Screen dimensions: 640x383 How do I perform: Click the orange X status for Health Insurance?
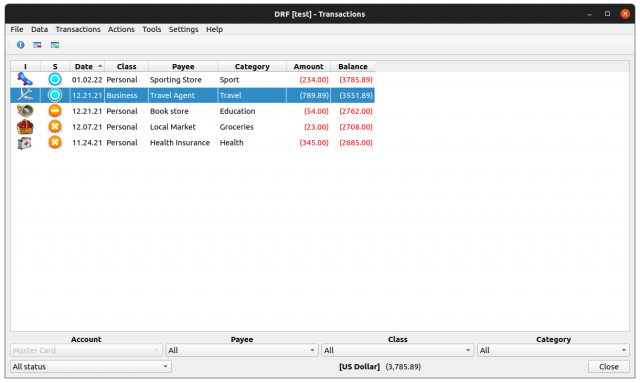pyautogui.click(x=55, y=142)
